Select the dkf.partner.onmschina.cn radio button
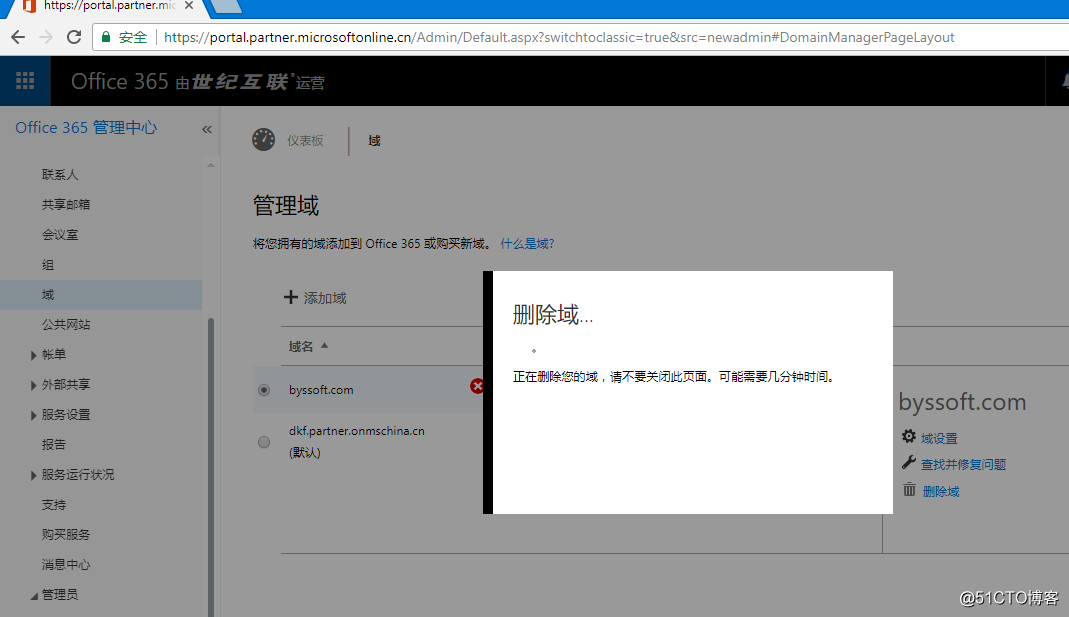 click(x=265, y=442)
